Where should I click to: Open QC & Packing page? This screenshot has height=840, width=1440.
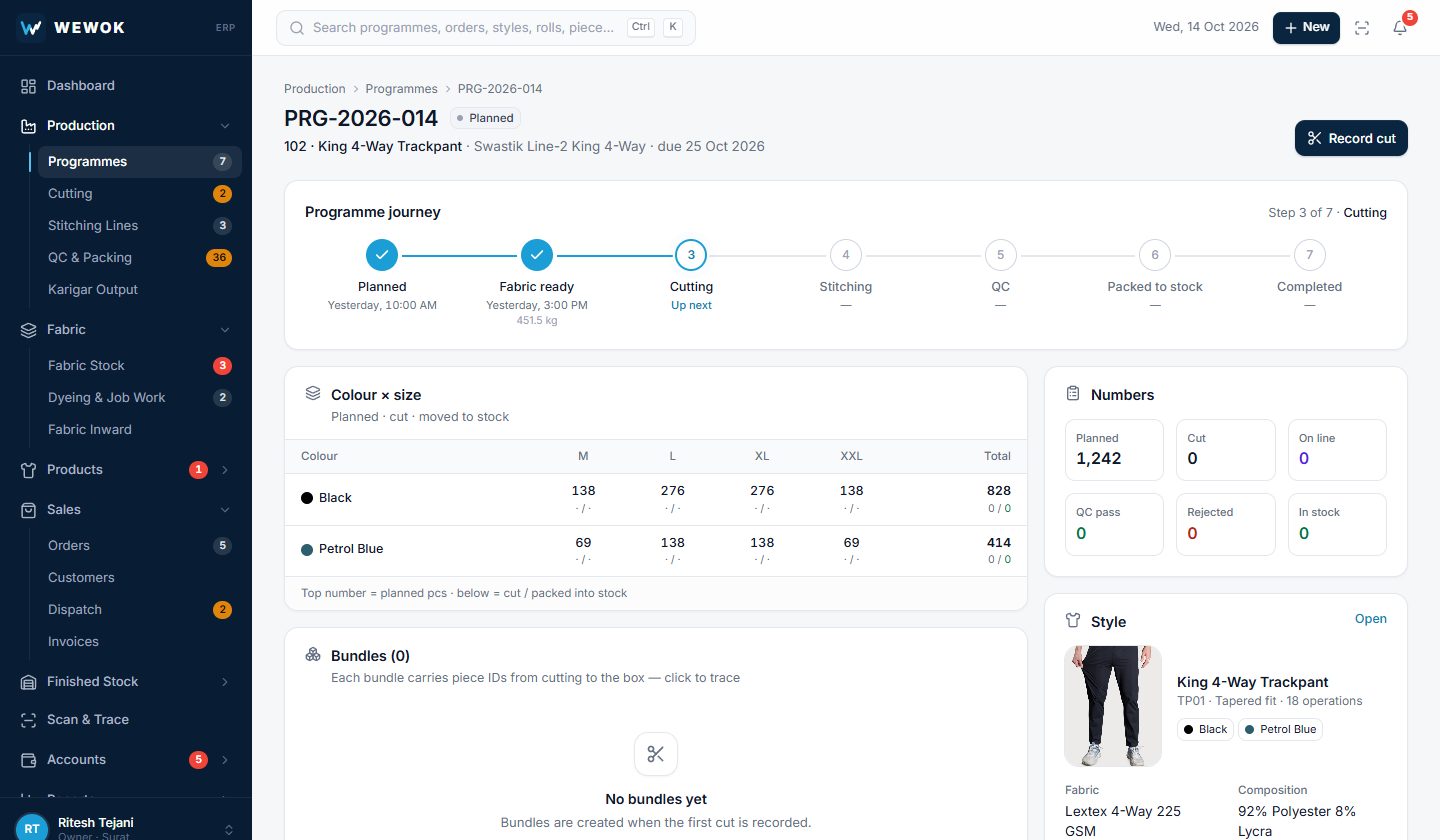coord(140,258)
